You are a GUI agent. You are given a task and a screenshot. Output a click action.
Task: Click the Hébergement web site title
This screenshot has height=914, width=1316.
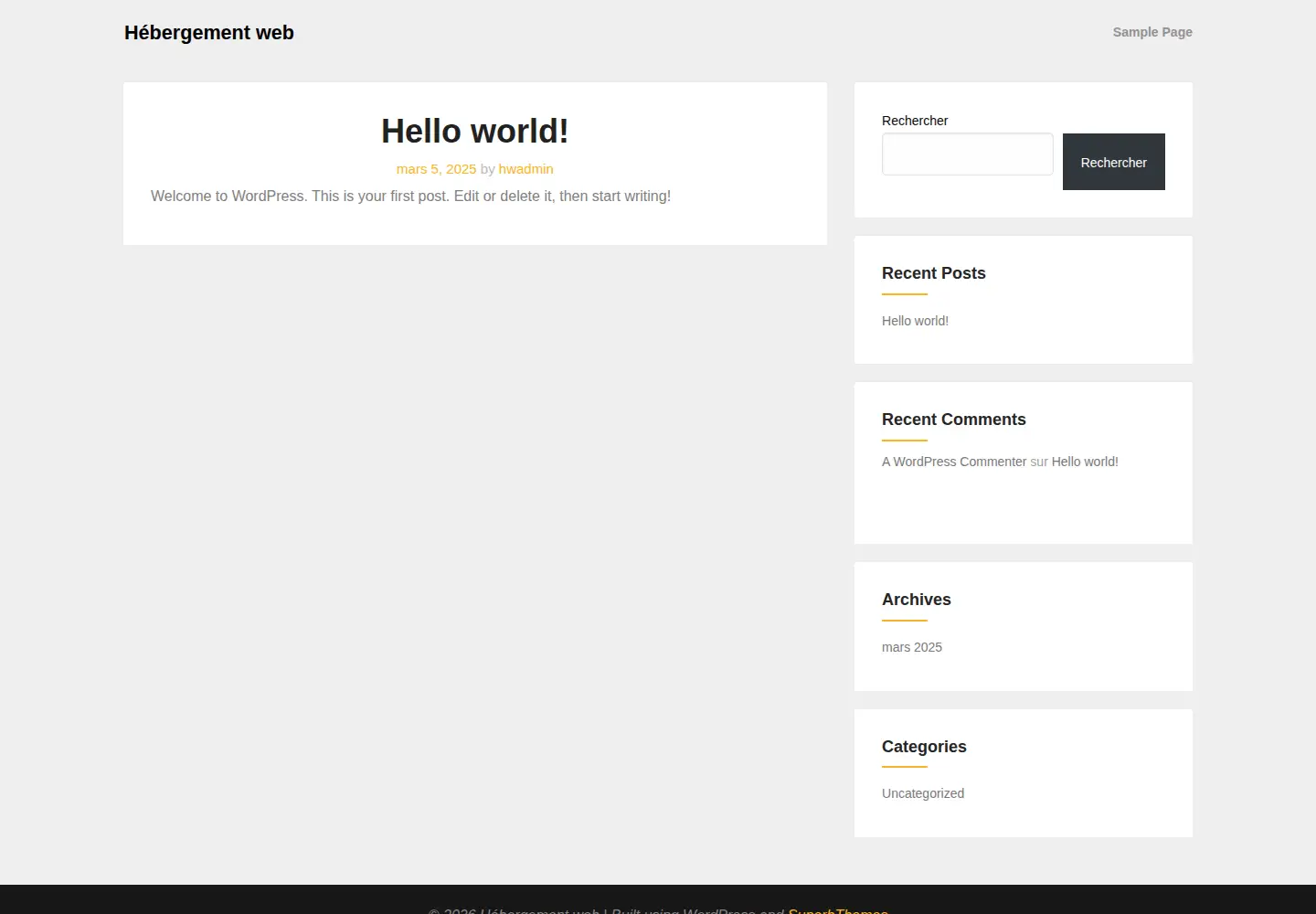(209, 33)
